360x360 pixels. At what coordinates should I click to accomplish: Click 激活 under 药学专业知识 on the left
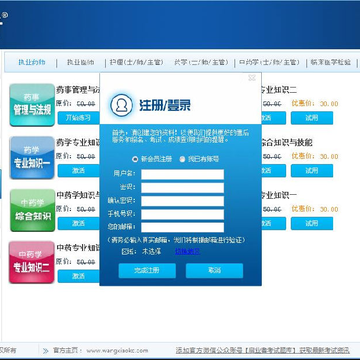pos(79,171)
